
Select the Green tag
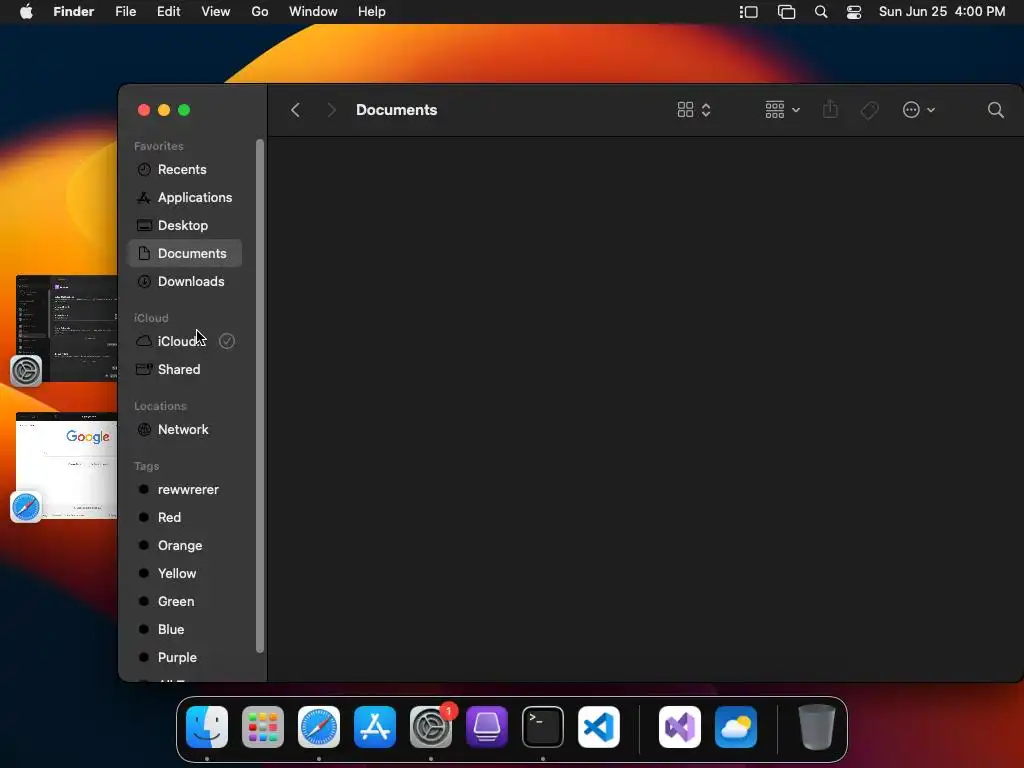tap(185, 601)
